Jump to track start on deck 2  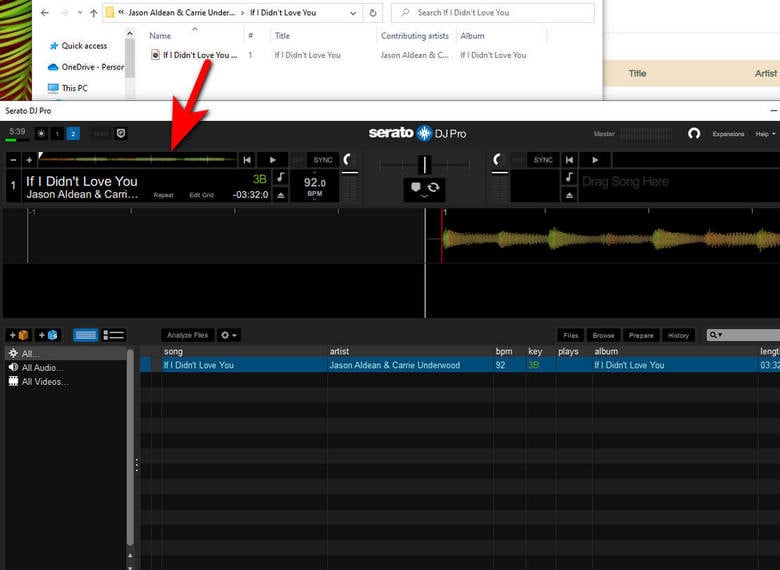tap(570, 160)
